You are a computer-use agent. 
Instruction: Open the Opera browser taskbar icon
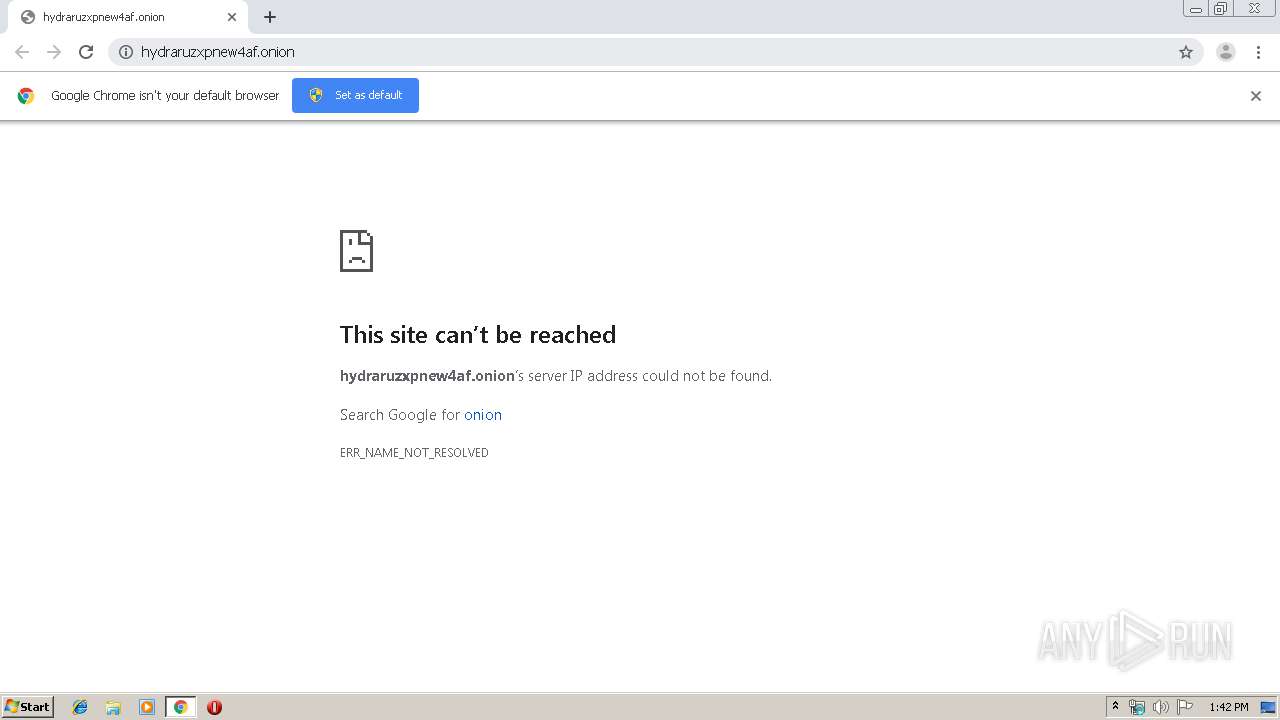click(214, 707)
